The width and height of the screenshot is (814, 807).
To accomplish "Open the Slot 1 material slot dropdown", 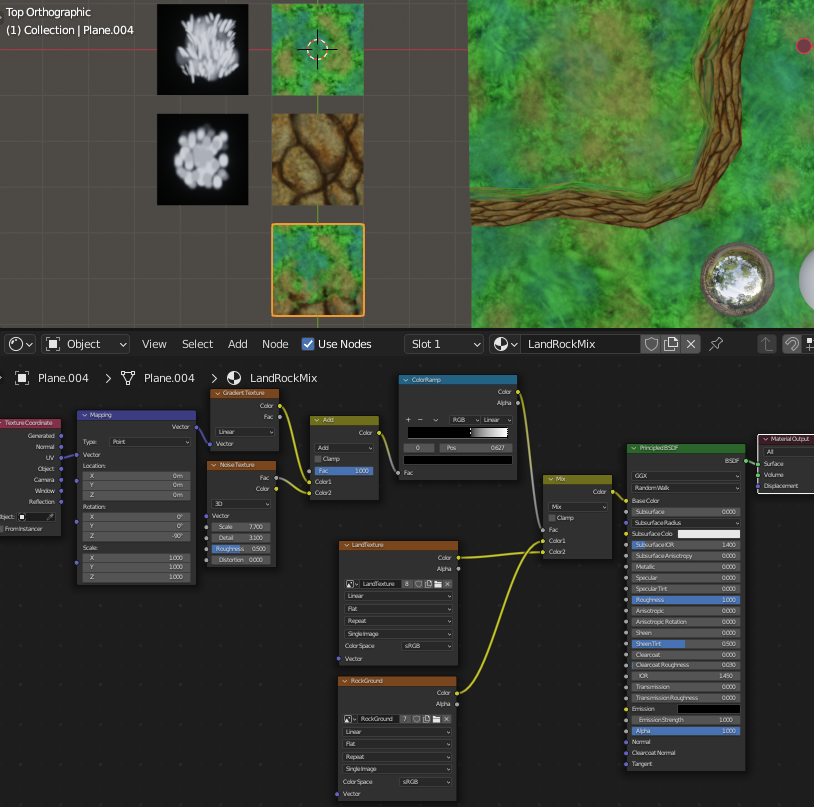I will pyautogui.click(x=444, y=344).
